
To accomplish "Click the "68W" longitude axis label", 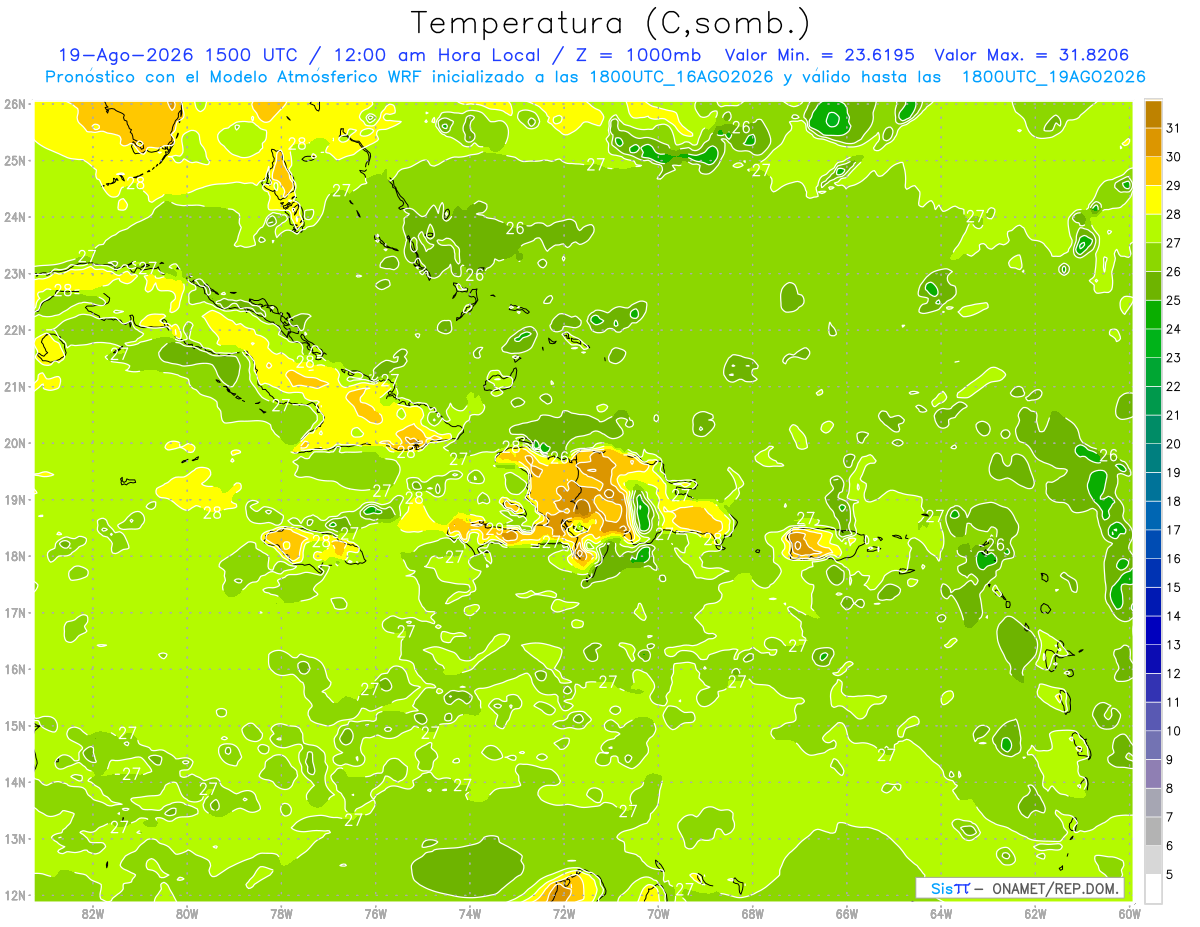I will click(752, 913).
